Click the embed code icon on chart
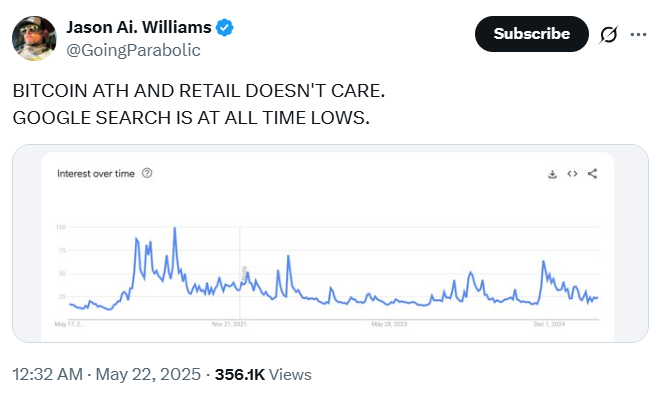This screenshot has height=394, width=663. click(x=572, y=174)
